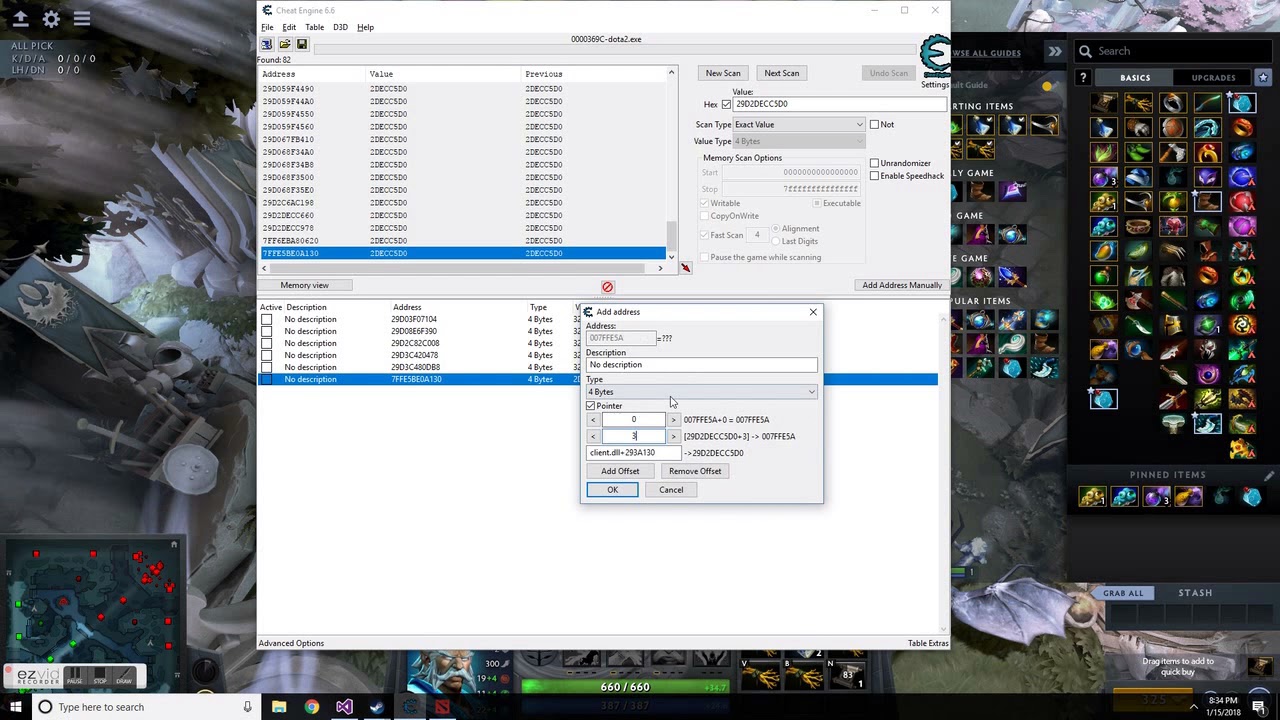Enable the Unrandomizer checkbox
This screenshot has height=720, width=1280.
point(874,163)
